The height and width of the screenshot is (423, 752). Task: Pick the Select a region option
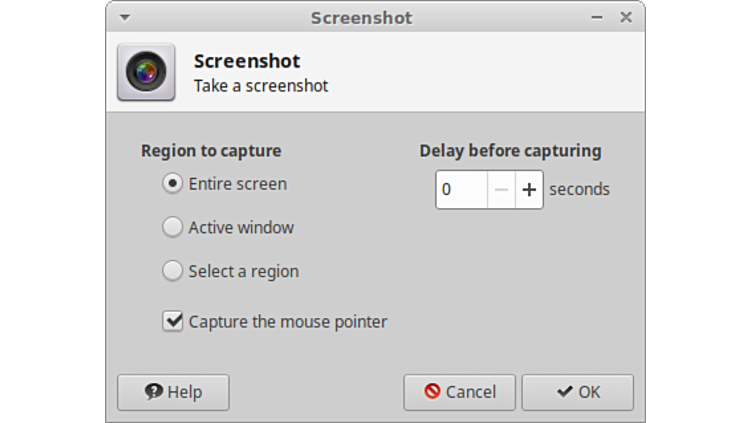[173, 271]
